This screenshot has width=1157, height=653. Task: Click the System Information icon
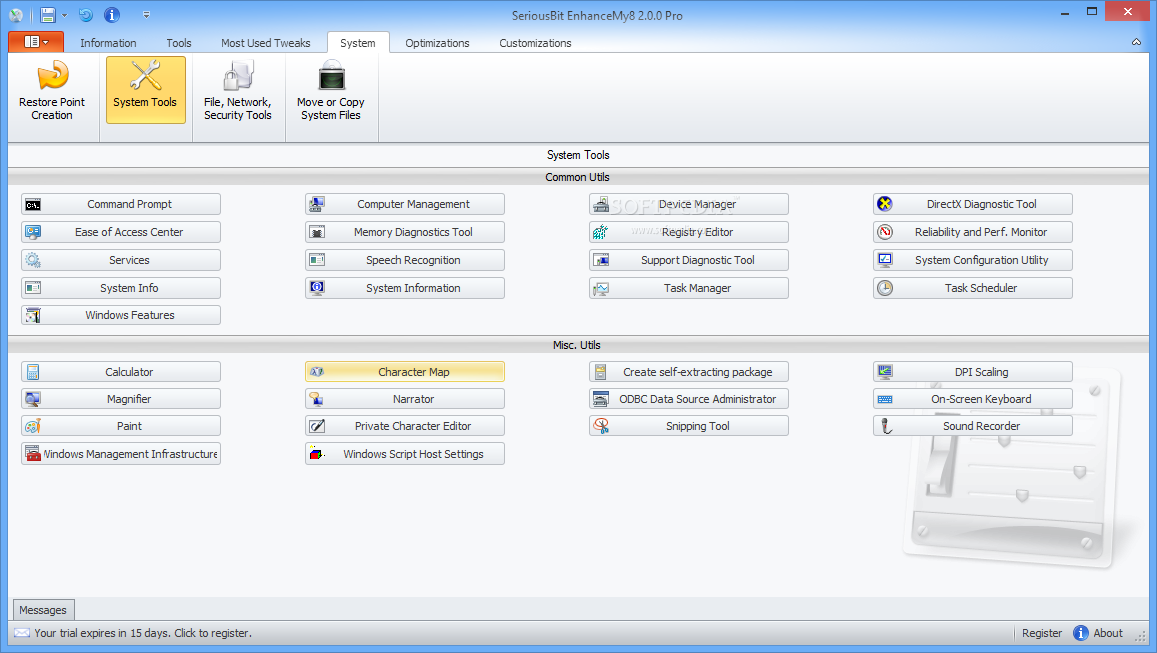coord(317,288)
